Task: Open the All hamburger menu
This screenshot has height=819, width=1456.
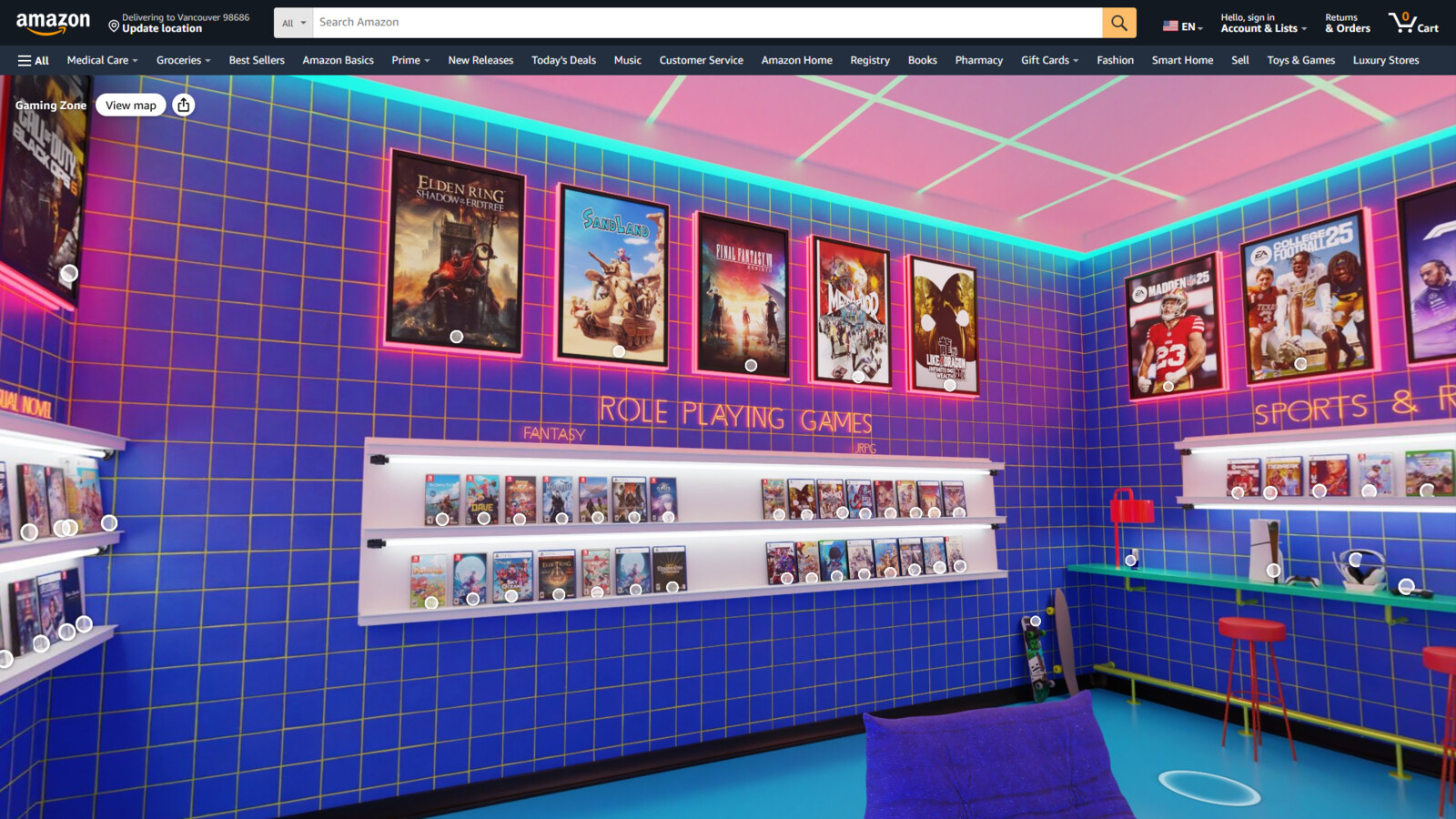Action: coord(34,60)
